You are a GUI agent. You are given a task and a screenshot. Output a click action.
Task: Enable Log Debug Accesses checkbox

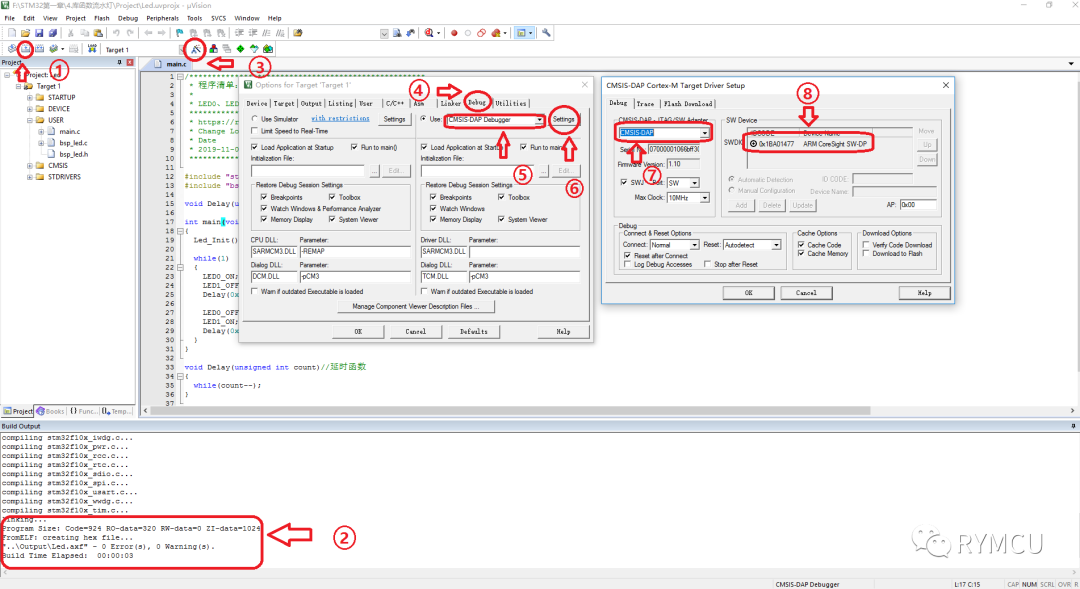tap(627, 265)
